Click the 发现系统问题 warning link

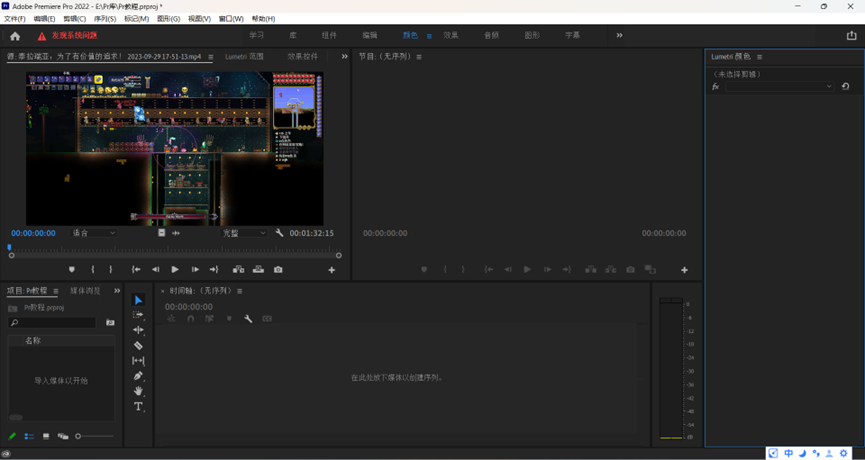tap(74, 36)
